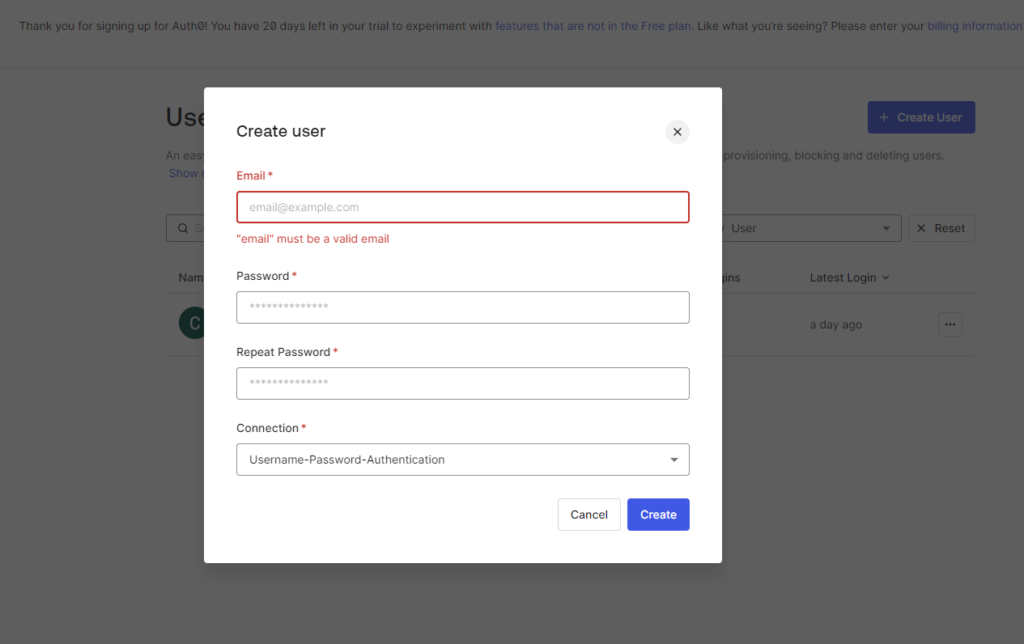Click the three-dot actions icon for the user
This screenshot has height=644, width=1024.
pyautogui.click(x=950, y=324)
